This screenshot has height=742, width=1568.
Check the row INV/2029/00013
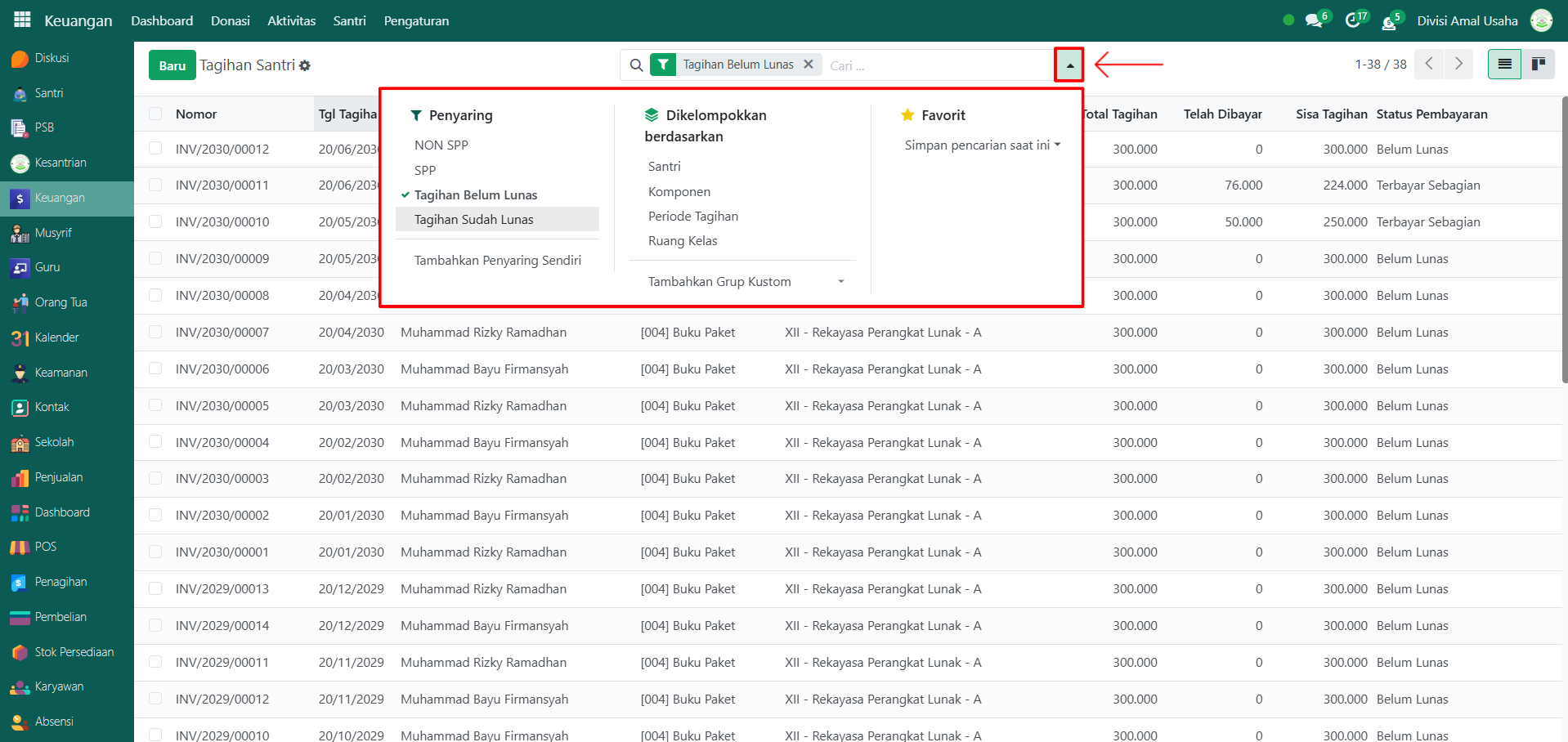(x=155, y=588)
